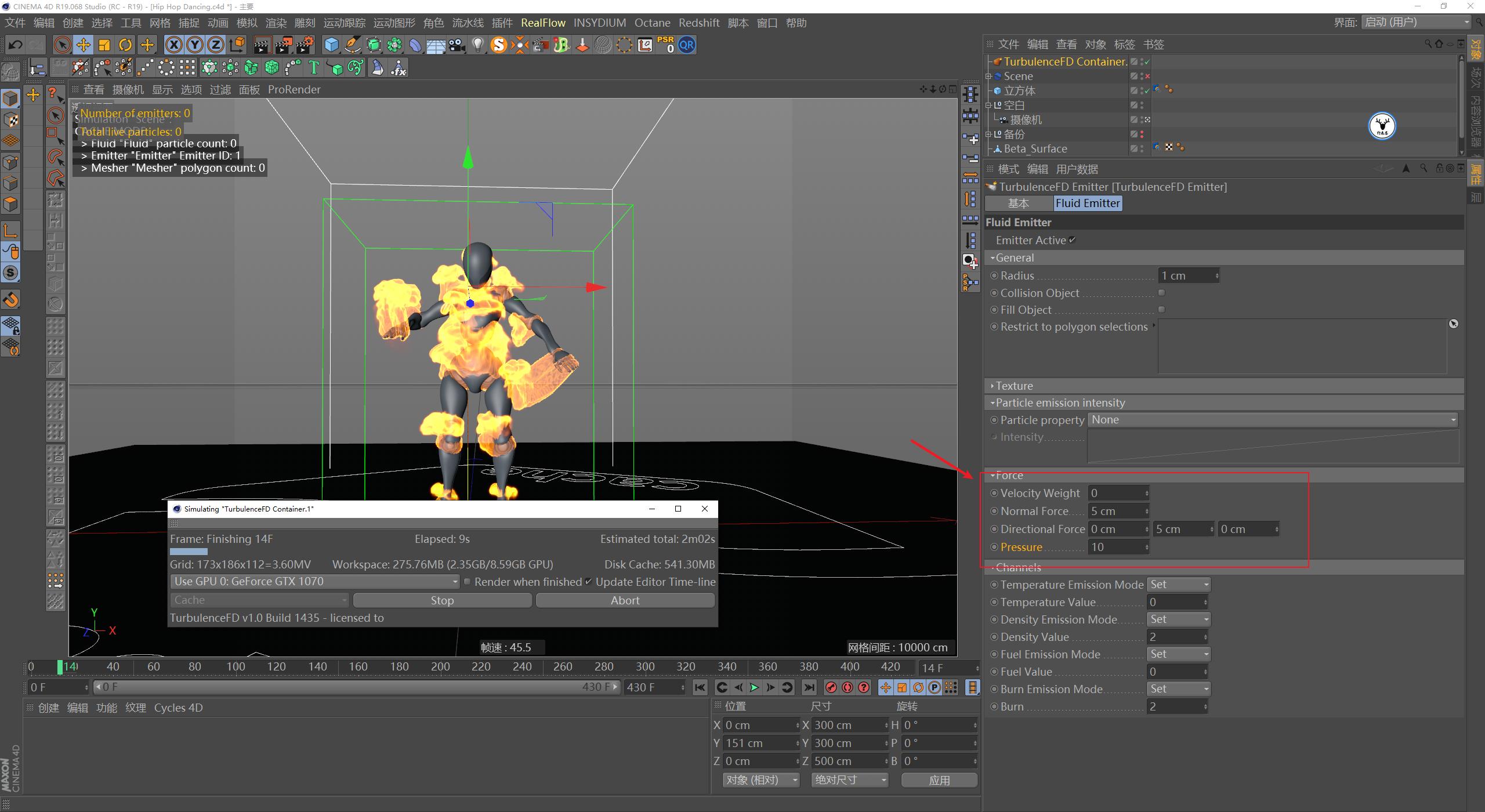Open the RealFlow menu
The height and width of the screenshot is (812, 1485).
click(x=543, y=23)
